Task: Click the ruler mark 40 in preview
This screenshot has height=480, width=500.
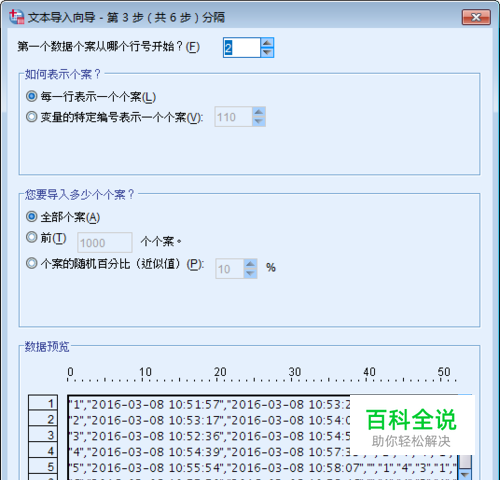Action: pyautogui.click(x=369, y=371)
